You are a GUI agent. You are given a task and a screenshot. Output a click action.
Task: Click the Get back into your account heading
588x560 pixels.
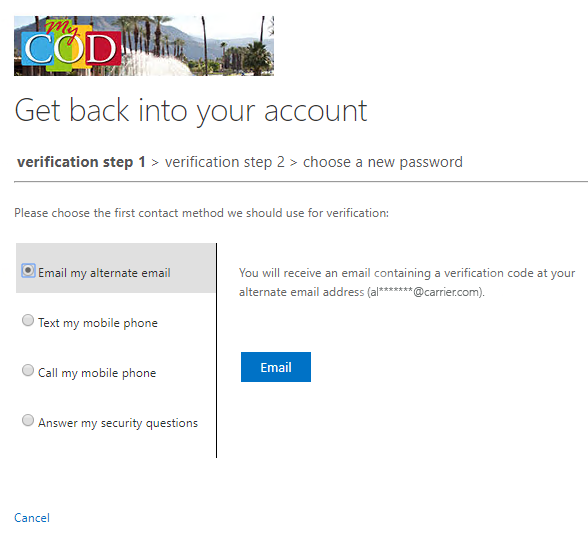191,111
